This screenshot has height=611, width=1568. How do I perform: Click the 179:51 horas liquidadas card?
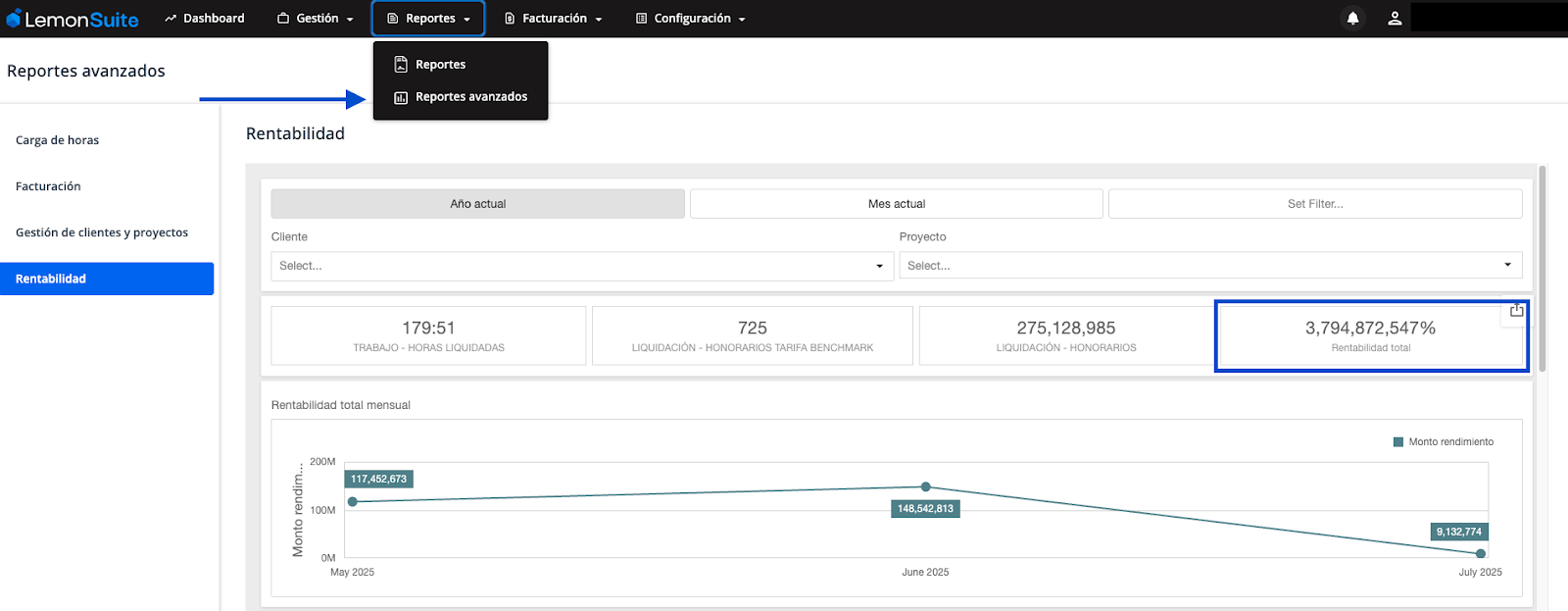(x=429, y=335)
